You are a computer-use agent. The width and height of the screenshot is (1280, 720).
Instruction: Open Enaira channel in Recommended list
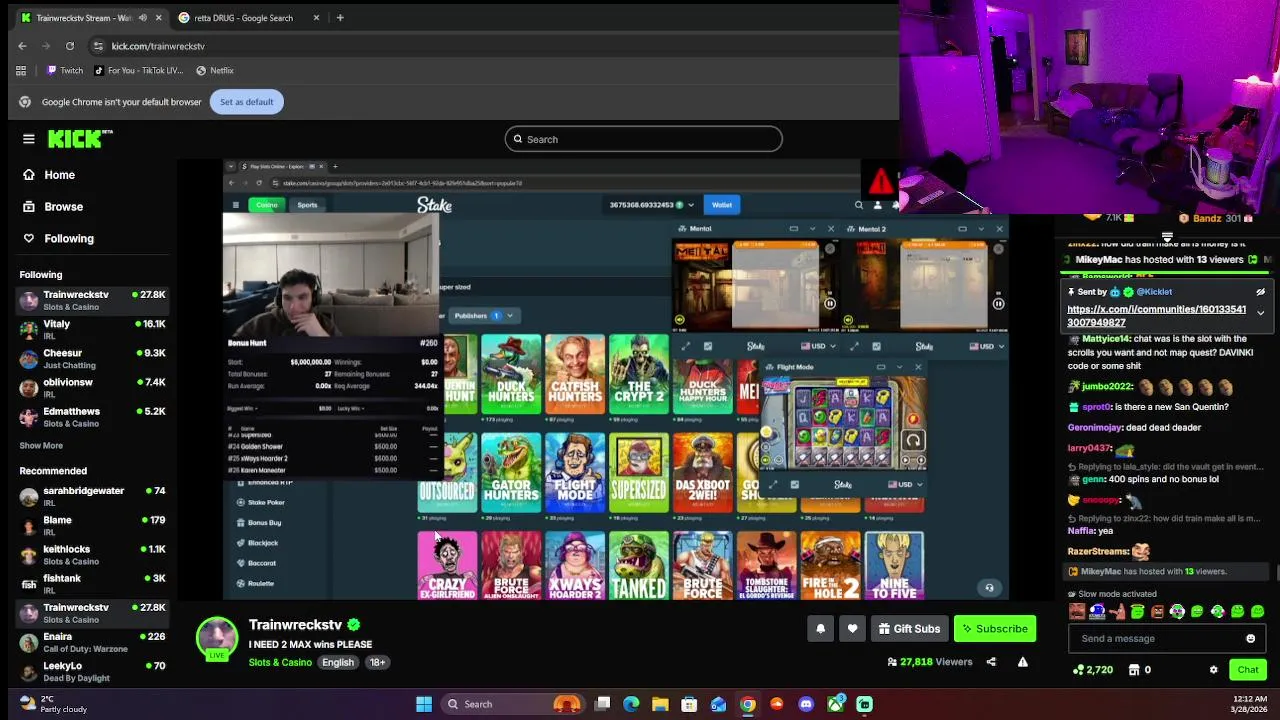(x=92, y=642)
